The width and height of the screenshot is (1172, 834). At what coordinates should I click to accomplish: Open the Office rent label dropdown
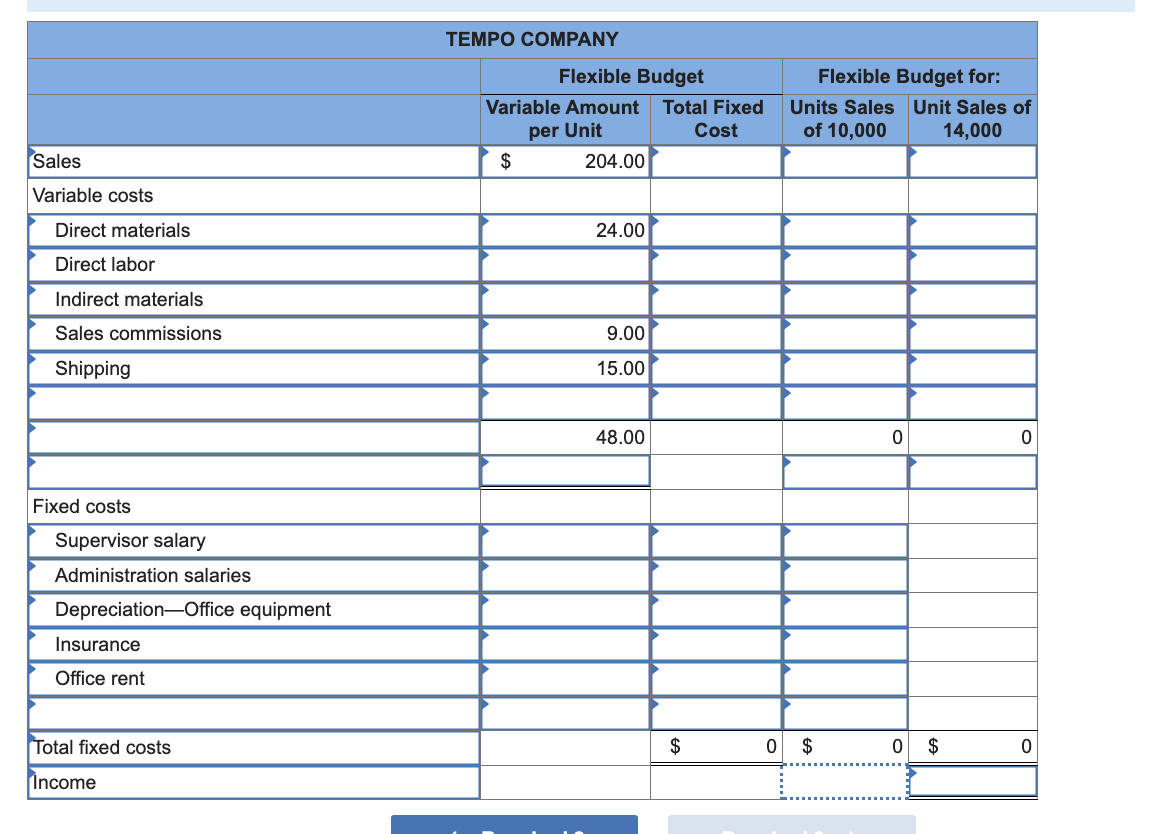[254, 679]
